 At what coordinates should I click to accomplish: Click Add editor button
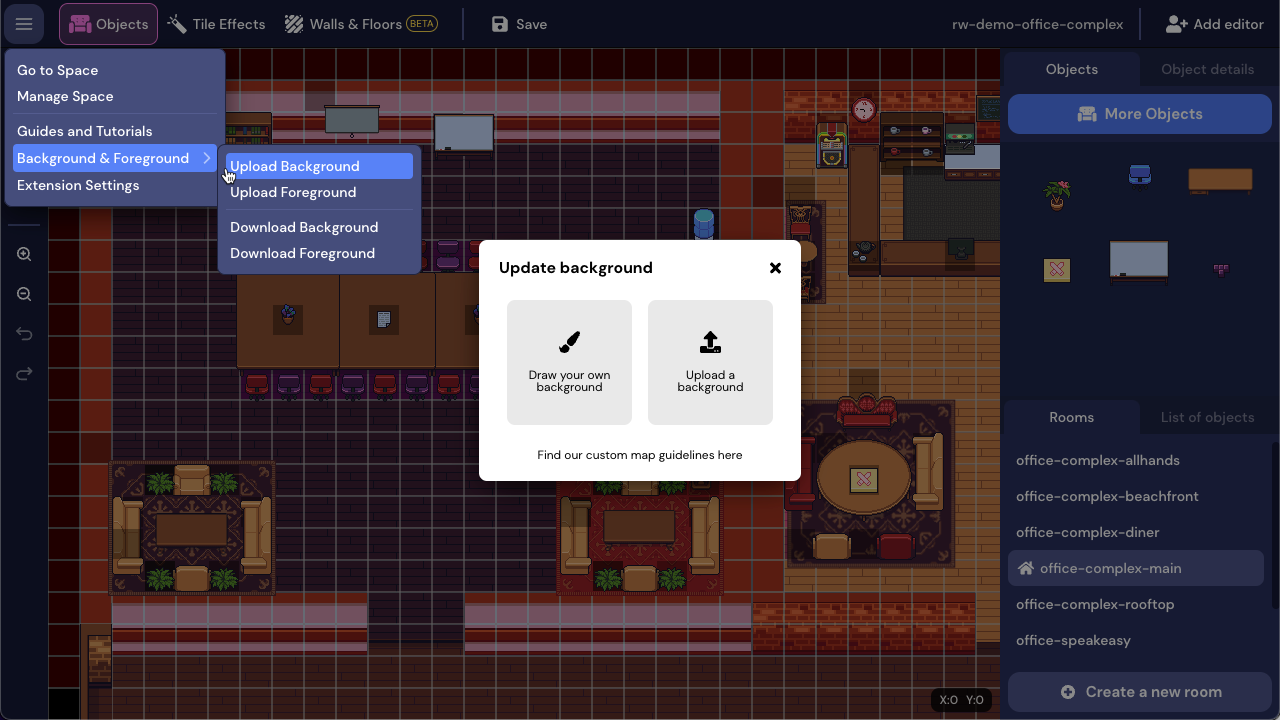click(1215, 24)
